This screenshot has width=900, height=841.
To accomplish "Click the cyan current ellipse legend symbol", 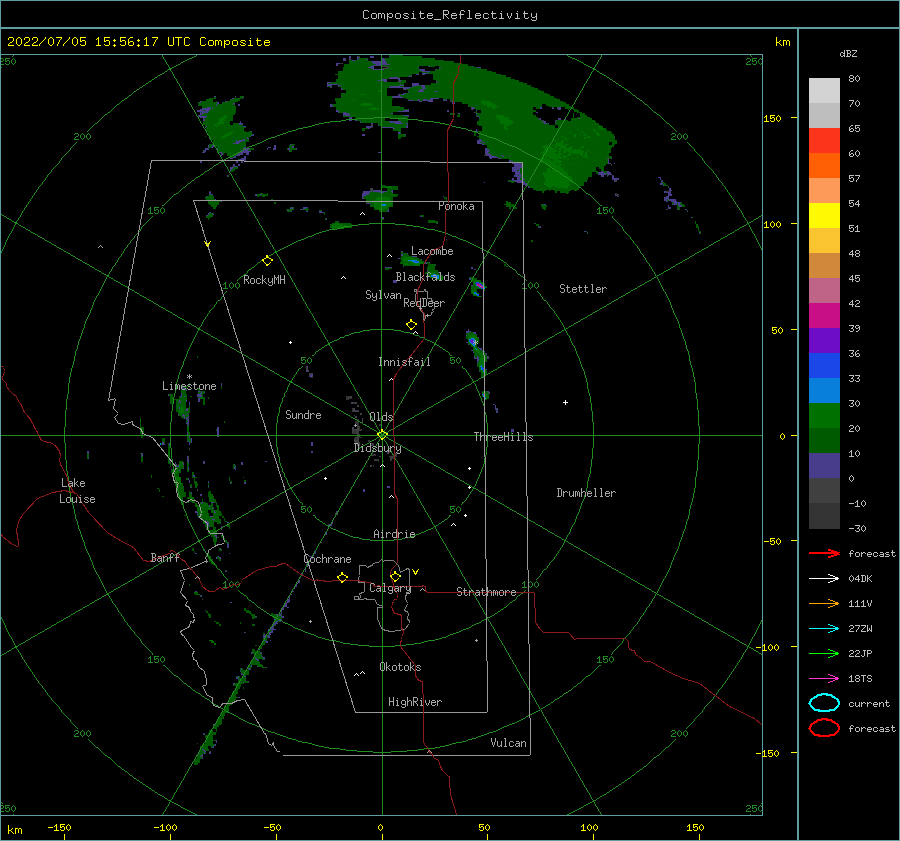I will (x=824, y=703).
